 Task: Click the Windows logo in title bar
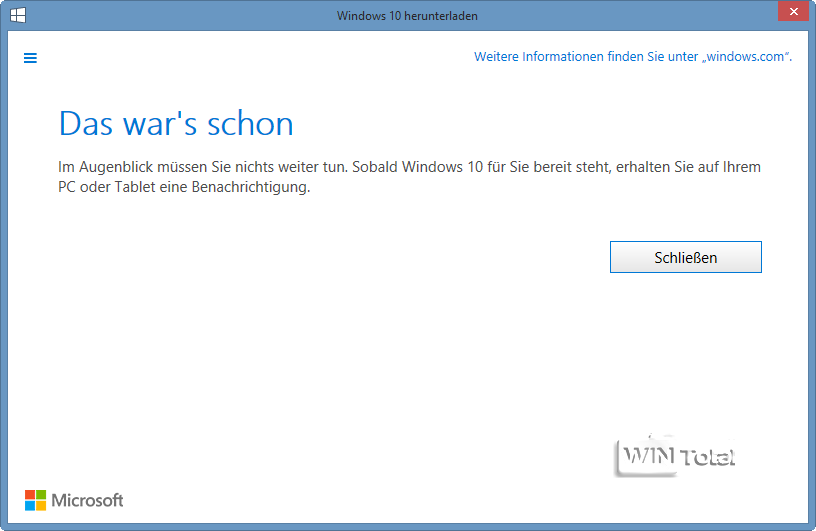pos(18,15)
